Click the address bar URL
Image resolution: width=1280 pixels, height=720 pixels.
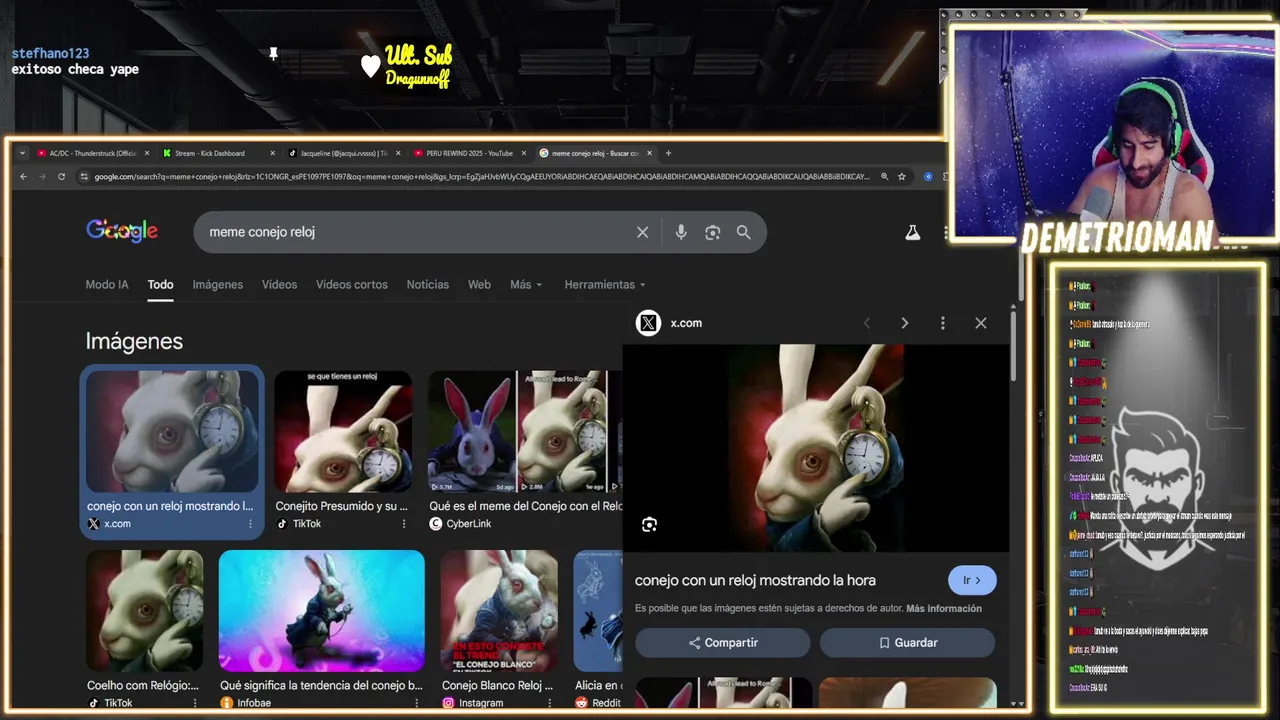coord(482,176)
